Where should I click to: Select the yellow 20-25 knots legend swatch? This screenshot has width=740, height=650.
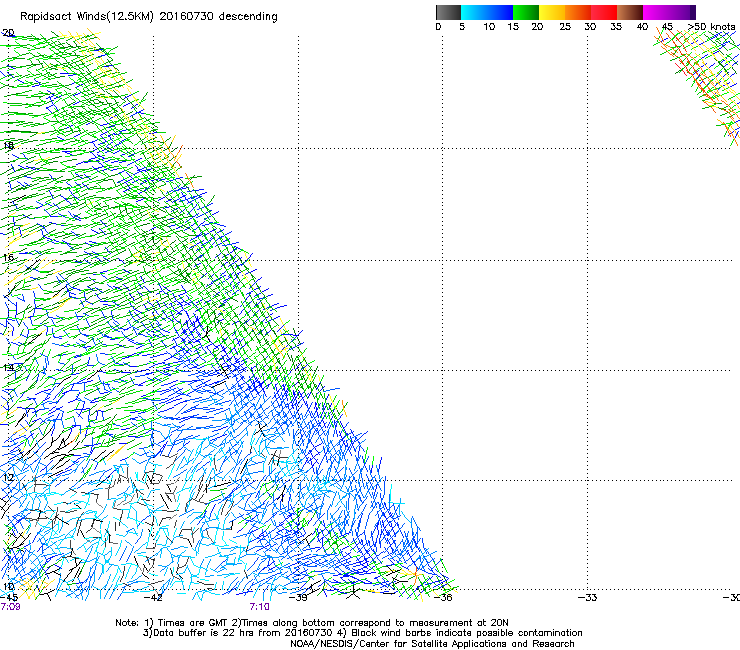pyautogui.click(x=552, y=12)
